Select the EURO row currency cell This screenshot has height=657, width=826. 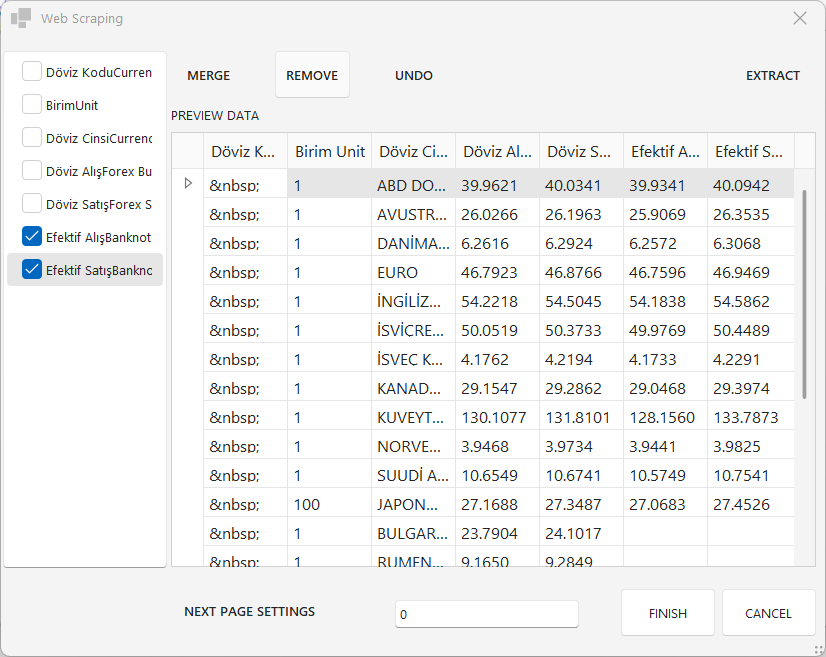point(413,272)
